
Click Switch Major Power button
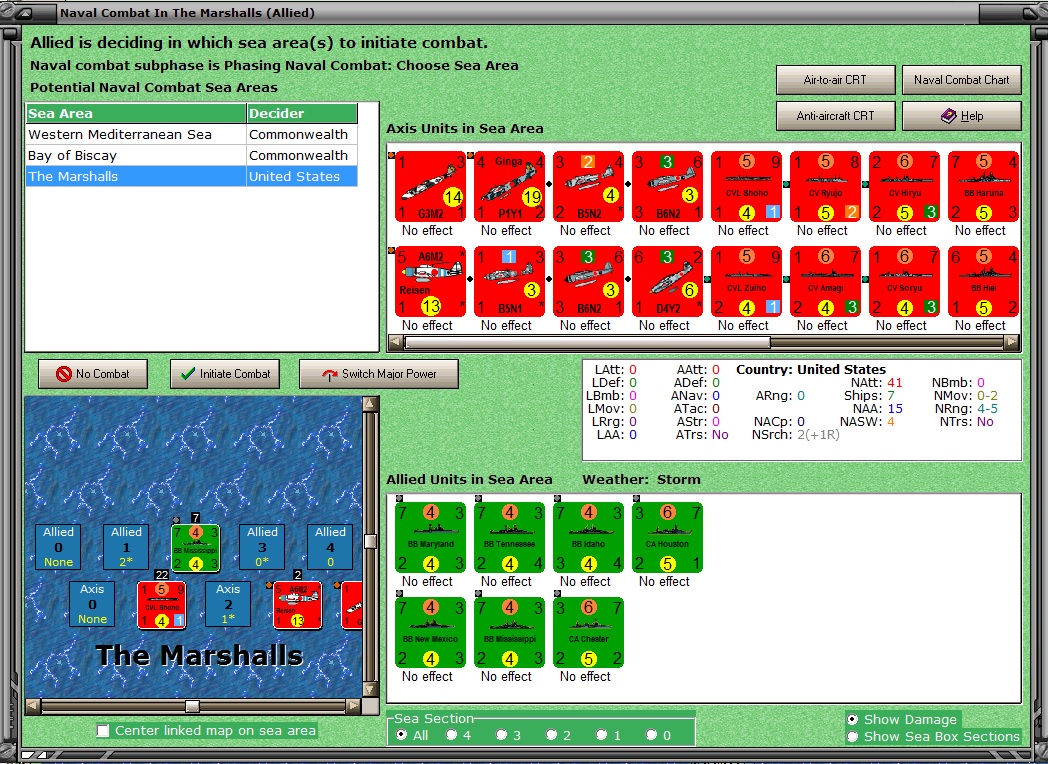click(379, 374)
